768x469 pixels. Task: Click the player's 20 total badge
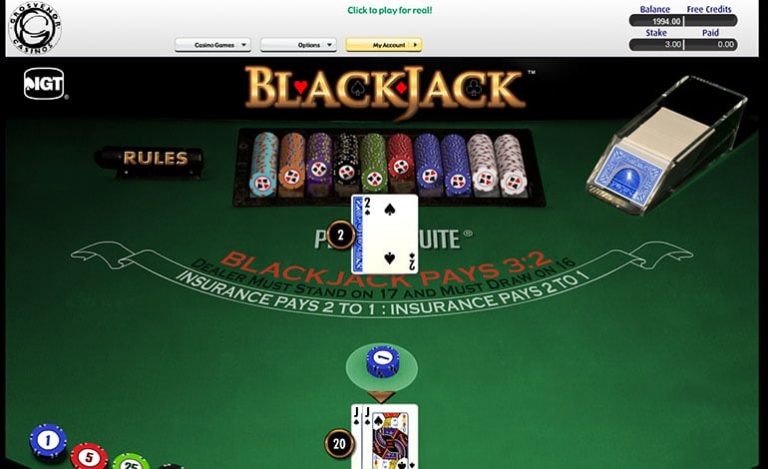[339, 444]
